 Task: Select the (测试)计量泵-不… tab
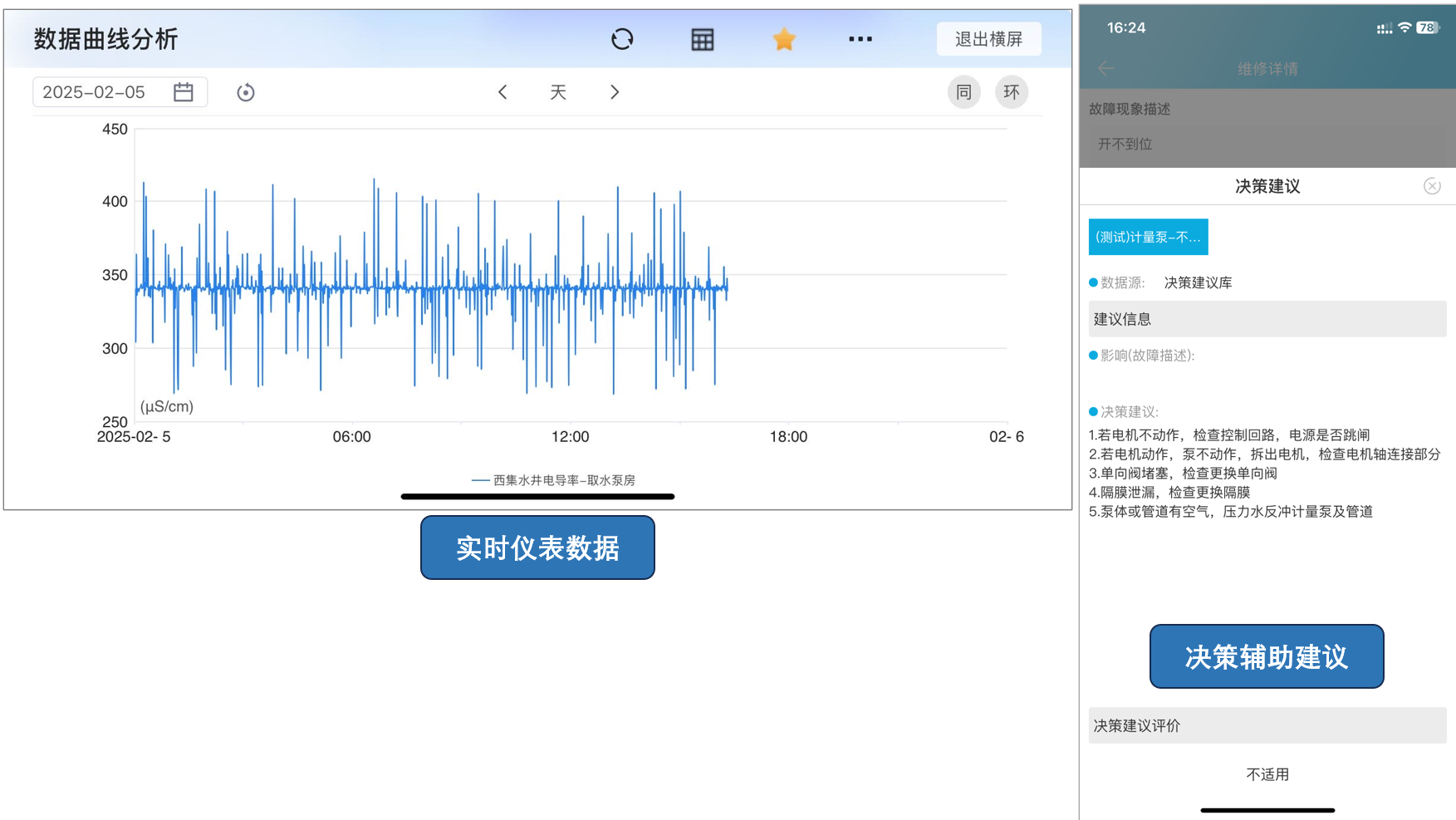1148,237
